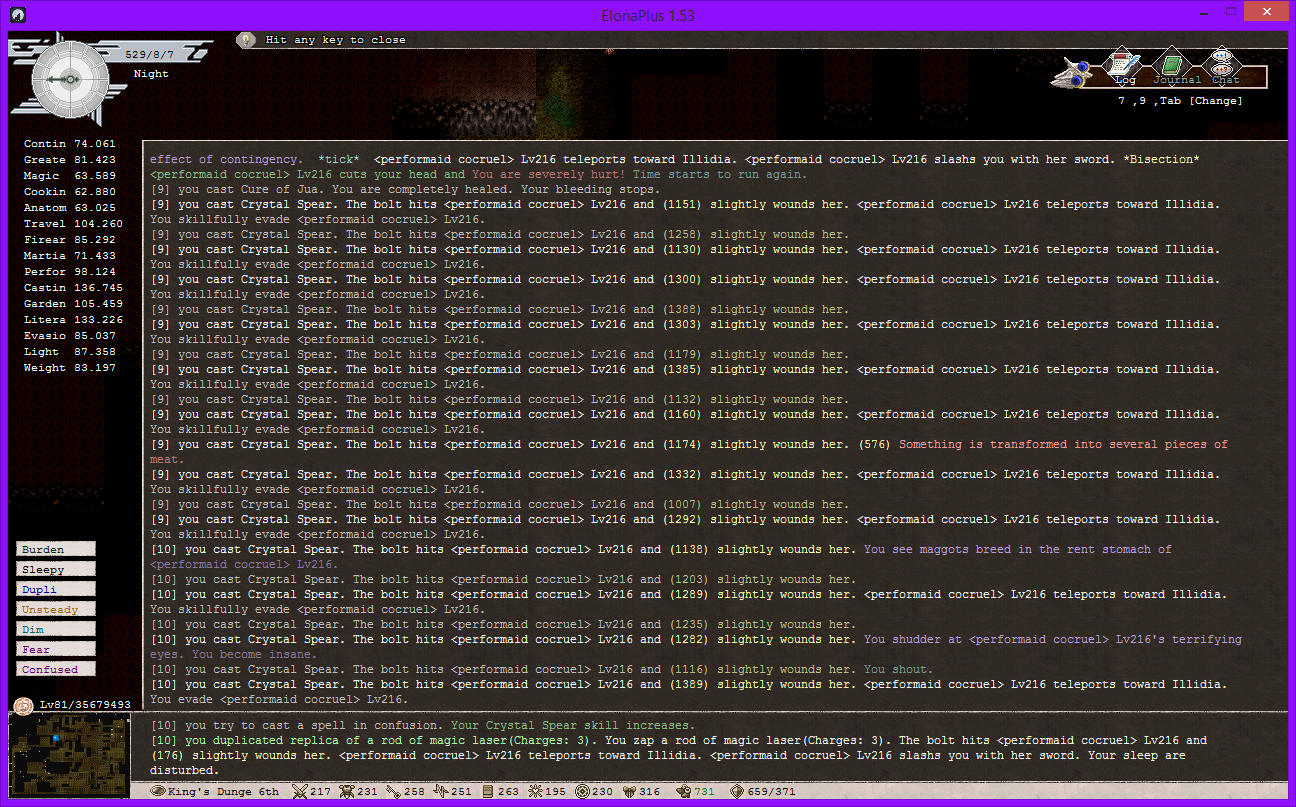Click the 'Anatom 63.025' skill tracker entry

(70, 208)
